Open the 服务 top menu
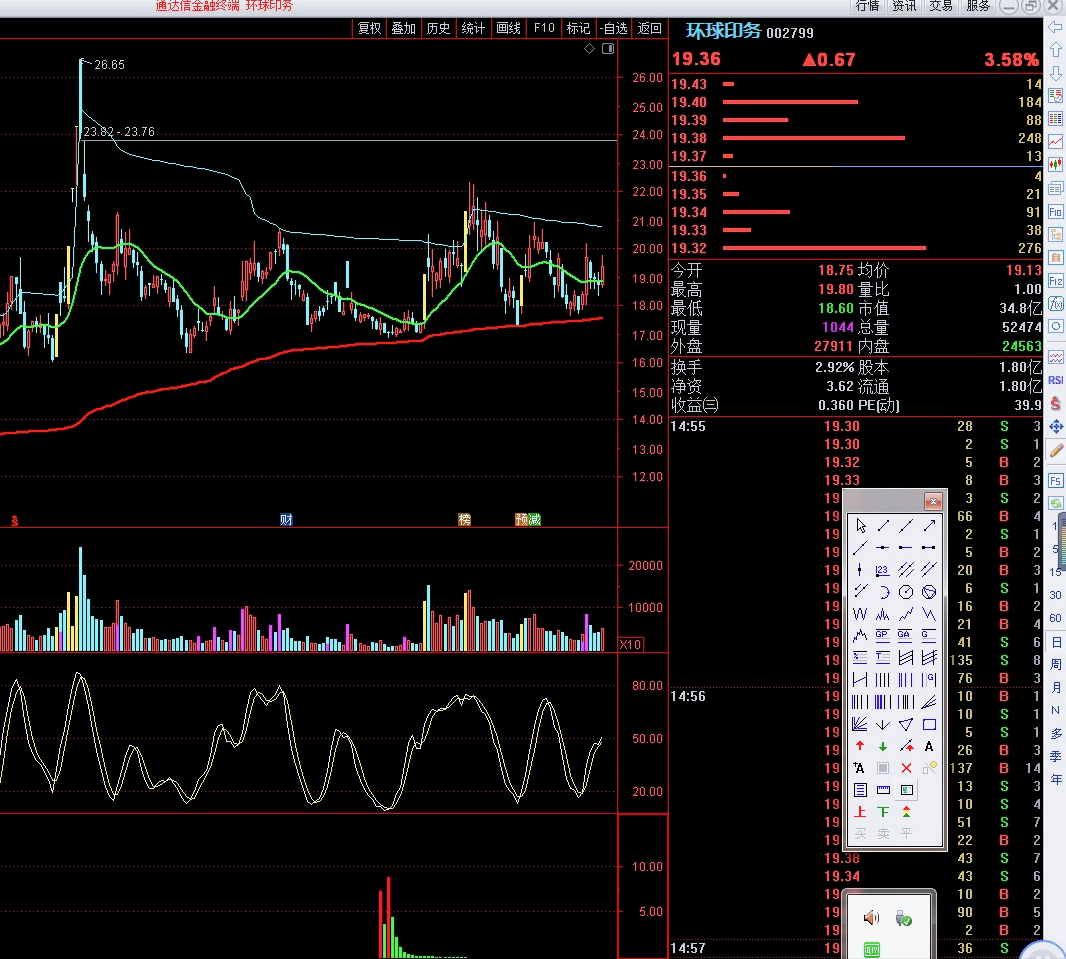1066x959 pixels. point(978,6)
